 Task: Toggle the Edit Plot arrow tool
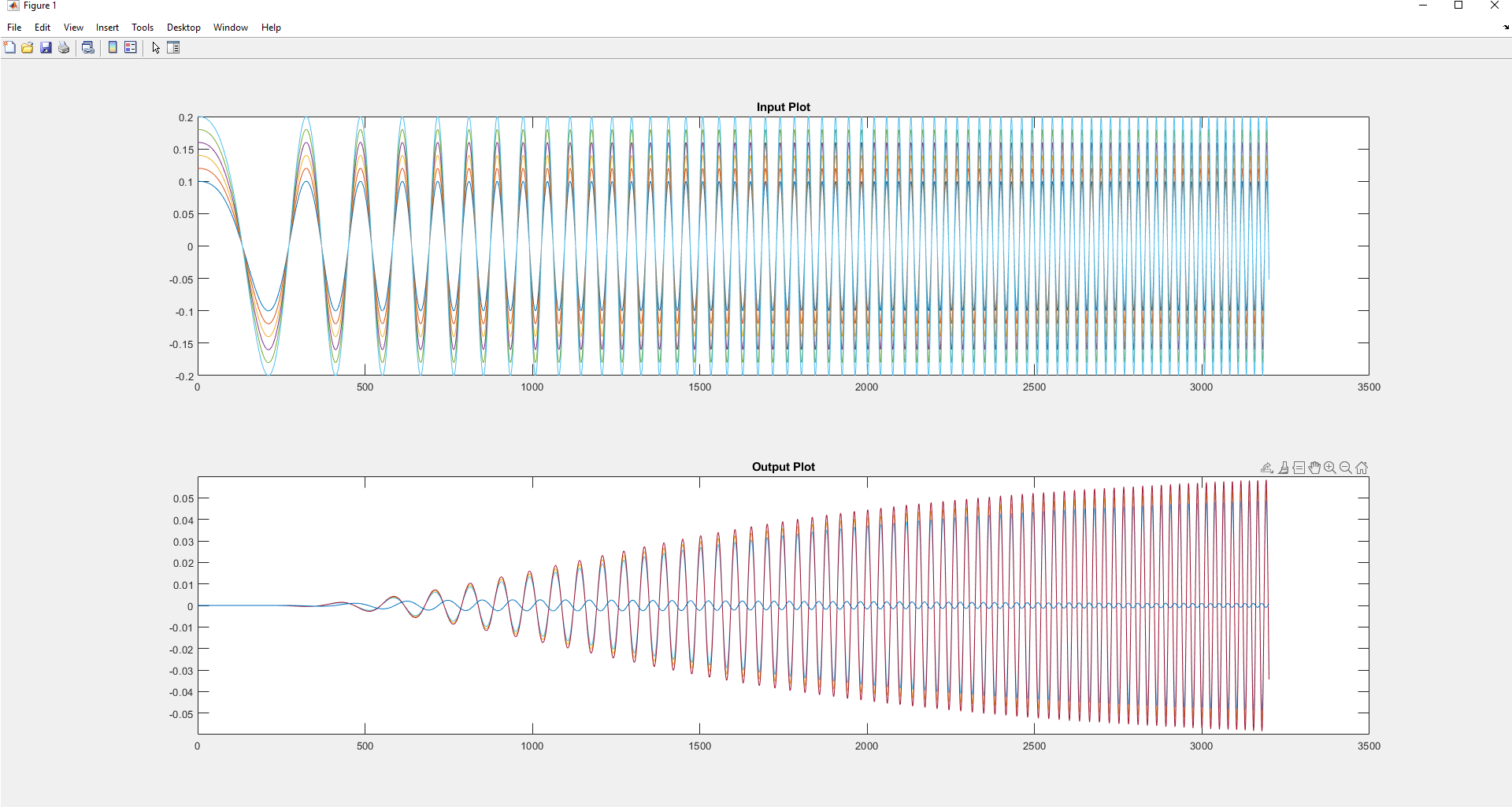[154, 47]
